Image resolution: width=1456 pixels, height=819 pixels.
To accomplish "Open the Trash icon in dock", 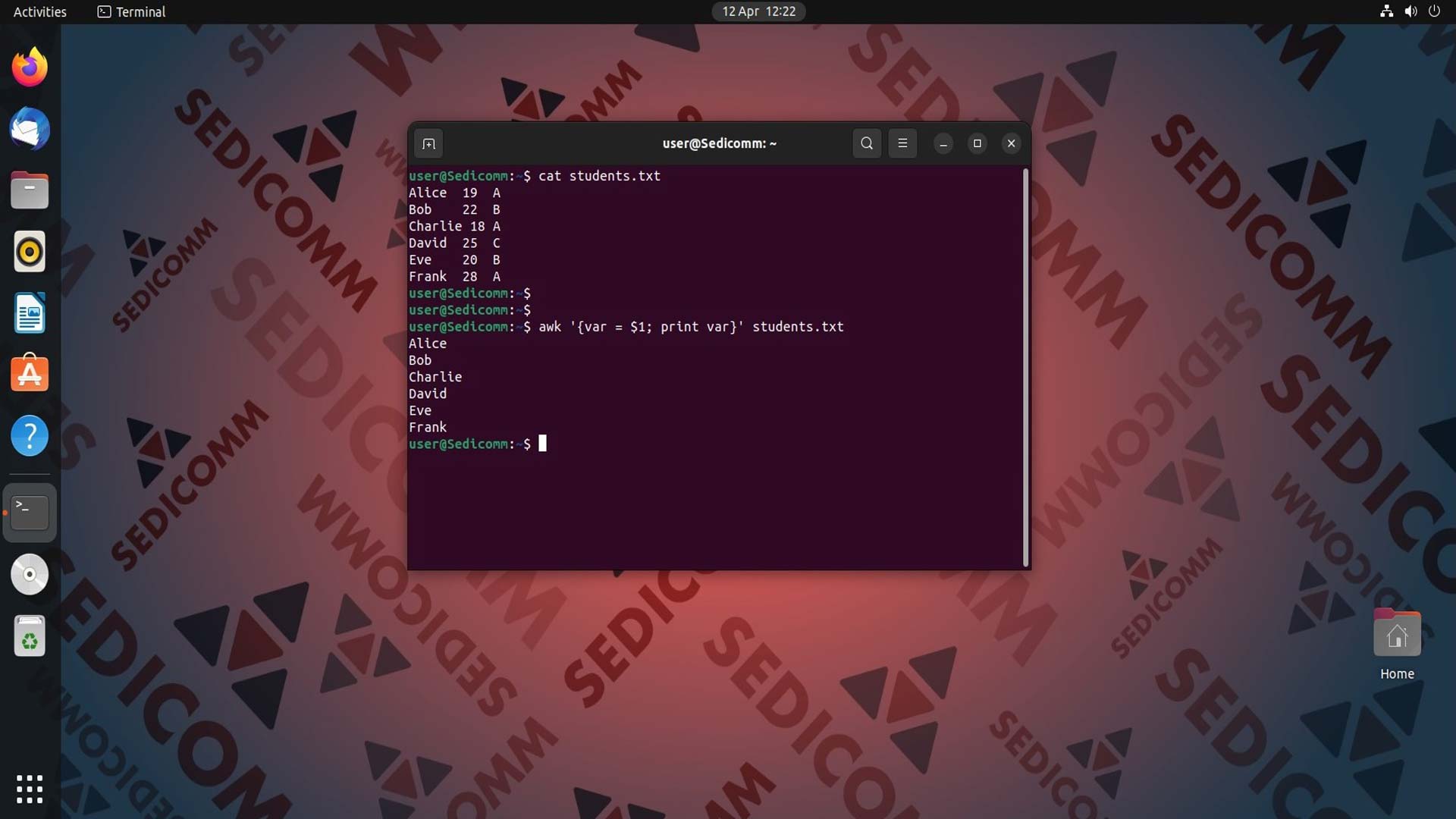I will [x=30, y=635].
